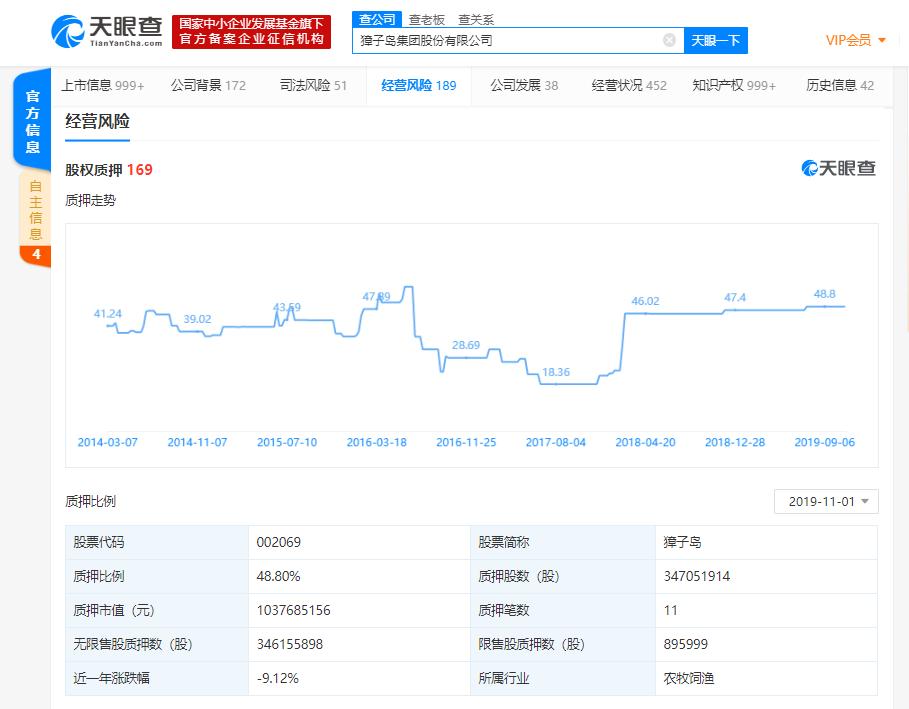Click the red official credit agency banner

coord(251,32)
